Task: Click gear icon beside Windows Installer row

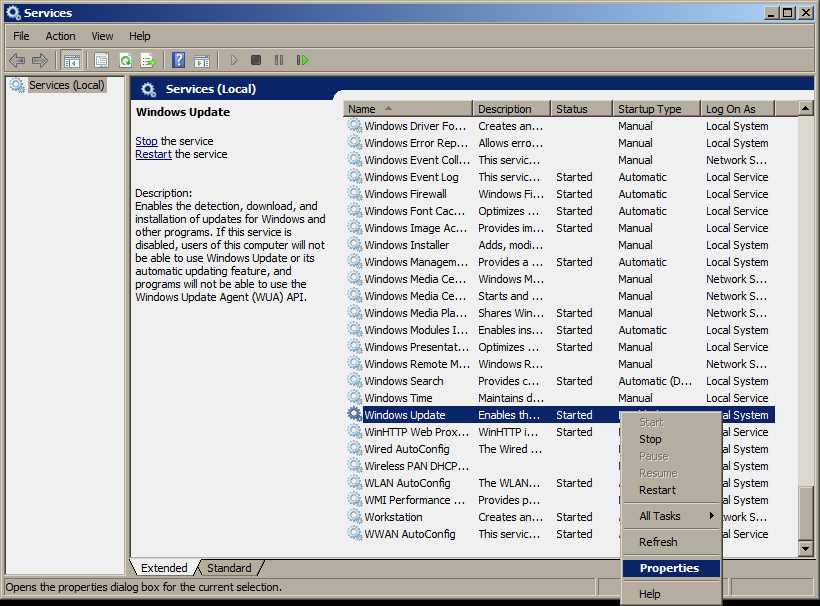Action: pos(355,244)
